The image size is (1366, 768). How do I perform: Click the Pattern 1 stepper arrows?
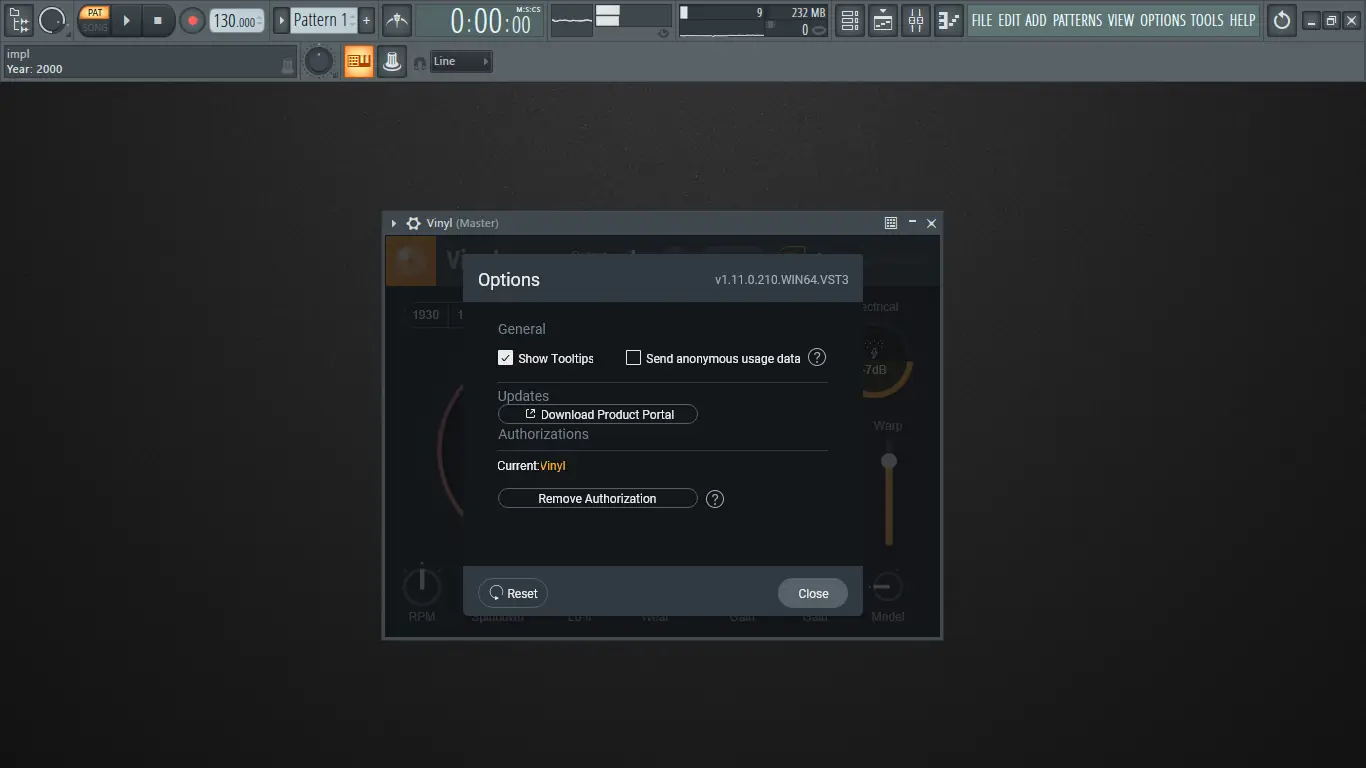point(352,20)
